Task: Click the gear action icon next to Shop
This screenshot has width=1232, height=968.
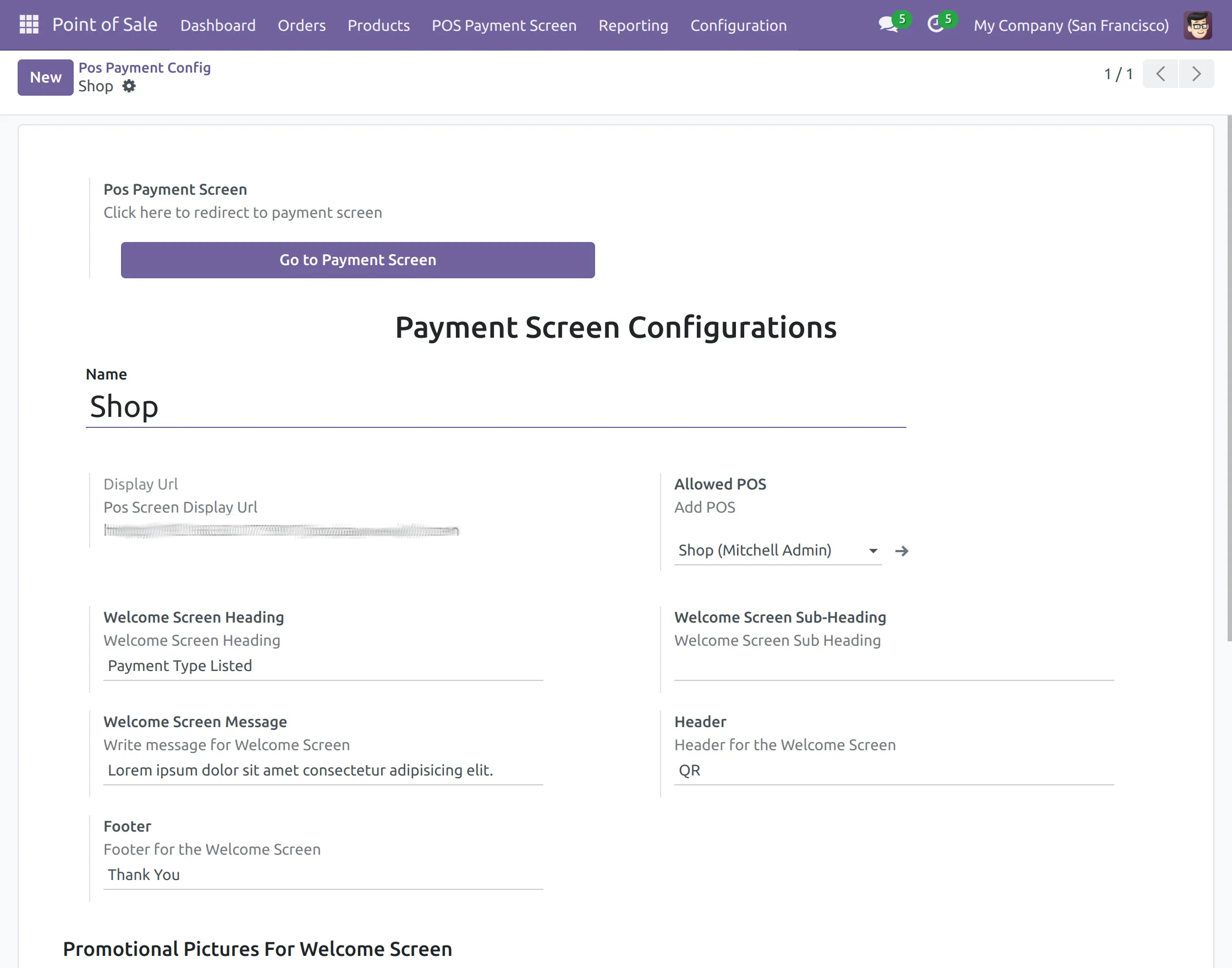Action: [x=129, y=86]
